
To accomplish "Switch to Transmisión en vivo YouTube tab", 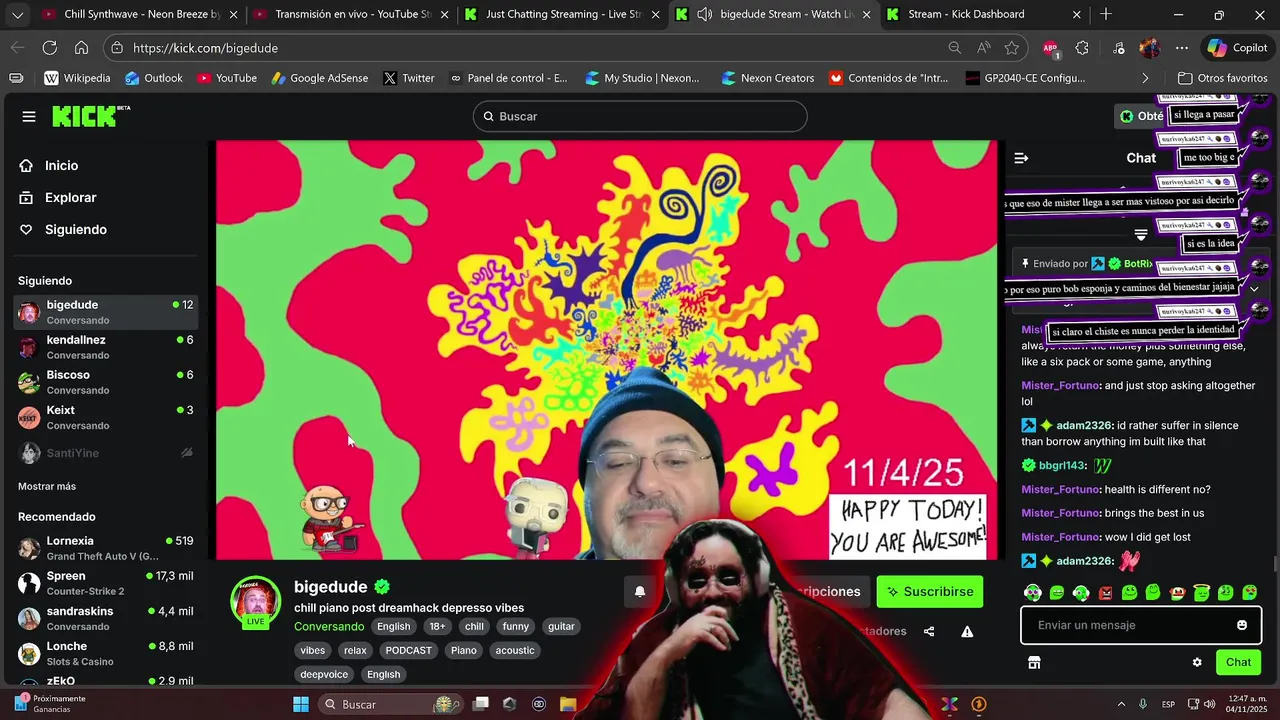I will [x=352, y=15].
